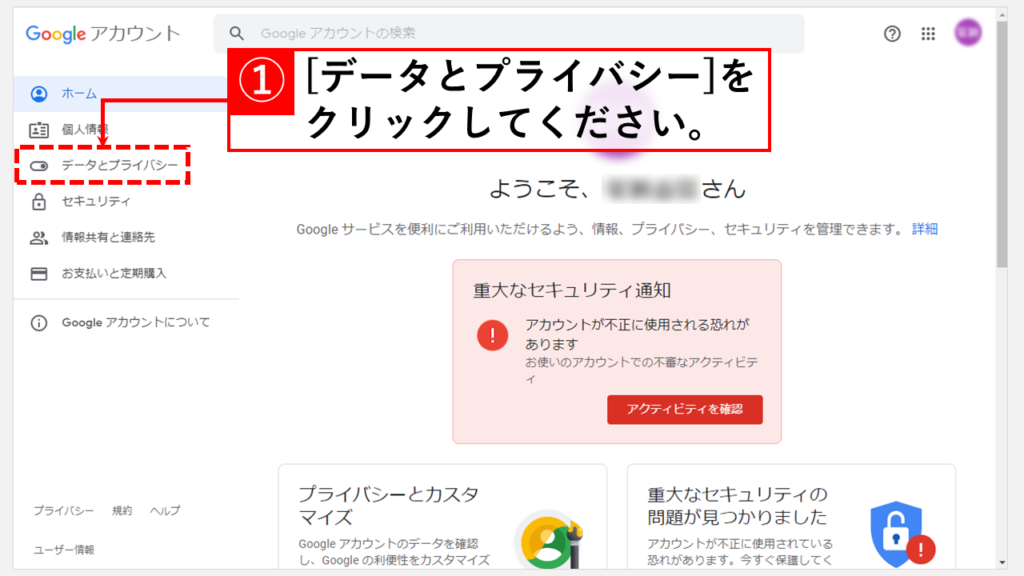Click the ヘルプ footer link

(x=165, y=511)
